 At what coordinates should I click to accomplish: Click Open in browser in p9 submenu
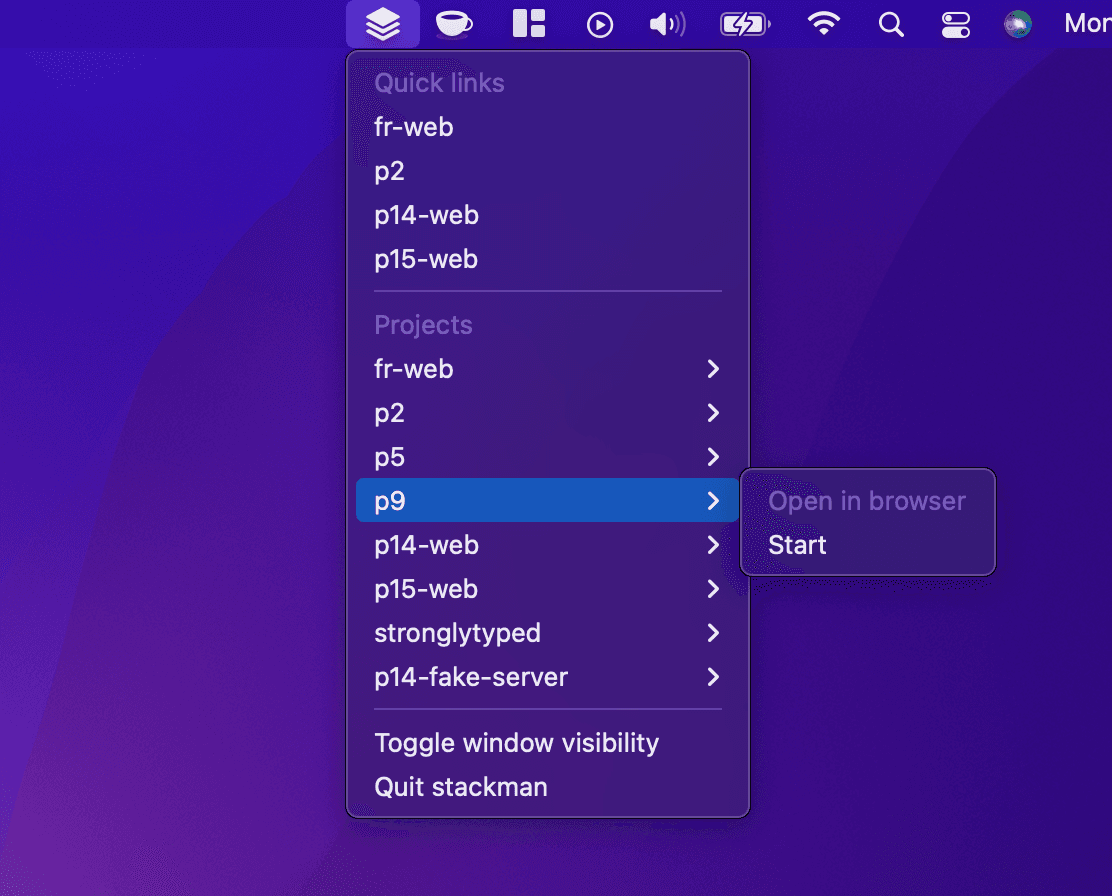(x=867, y=501)
